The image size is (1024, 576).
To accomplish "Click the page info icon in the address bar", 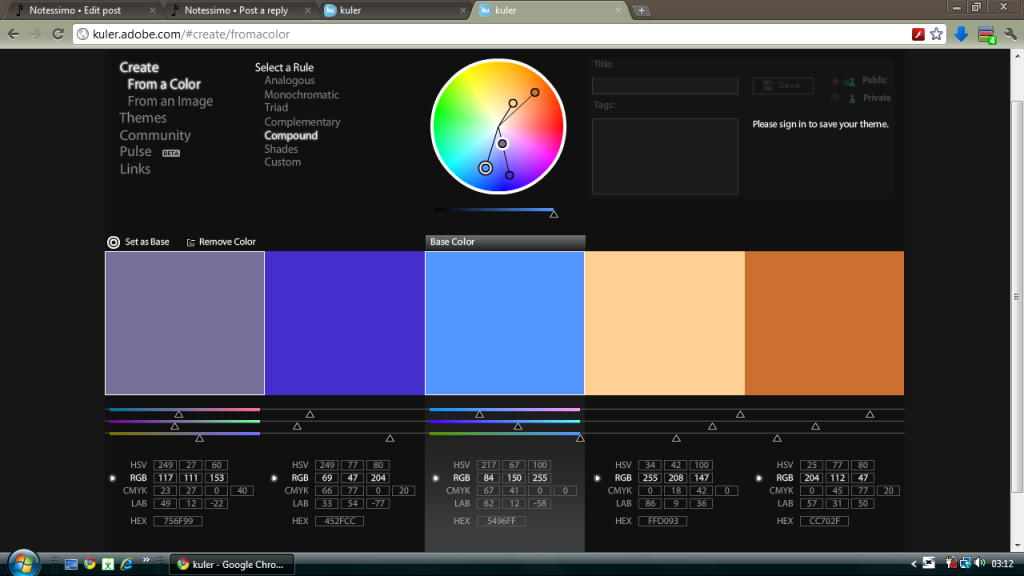I will pyautogui.click(x=83, y=34).
